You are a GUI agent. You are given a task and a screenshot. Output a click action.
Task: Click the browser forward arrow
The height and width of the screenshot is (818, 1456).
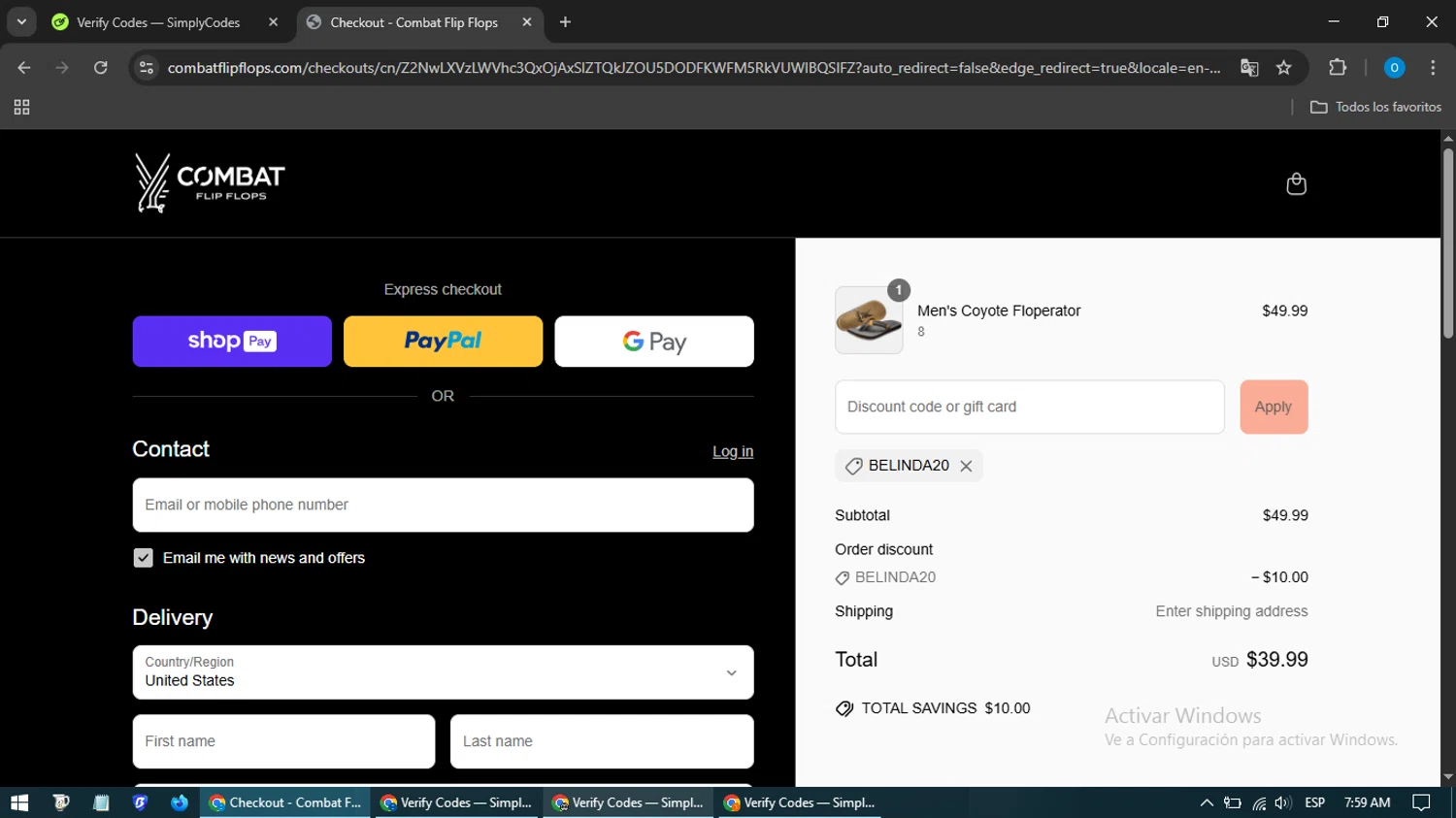pyautogui.click(x=62, y=68)
